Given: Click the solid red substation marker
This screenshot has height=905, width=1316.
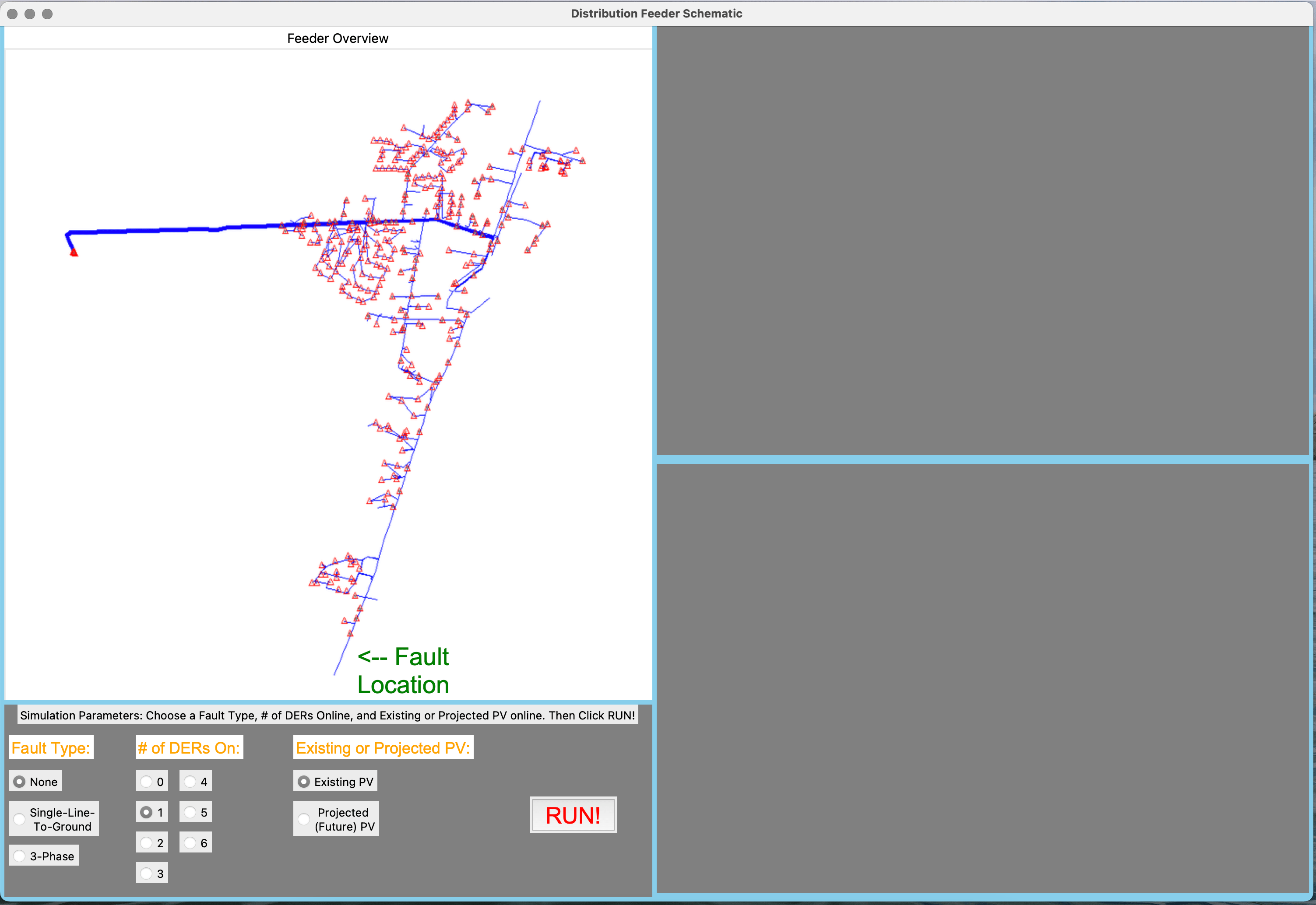Looking at the screenshot, I should pos(74,253).
